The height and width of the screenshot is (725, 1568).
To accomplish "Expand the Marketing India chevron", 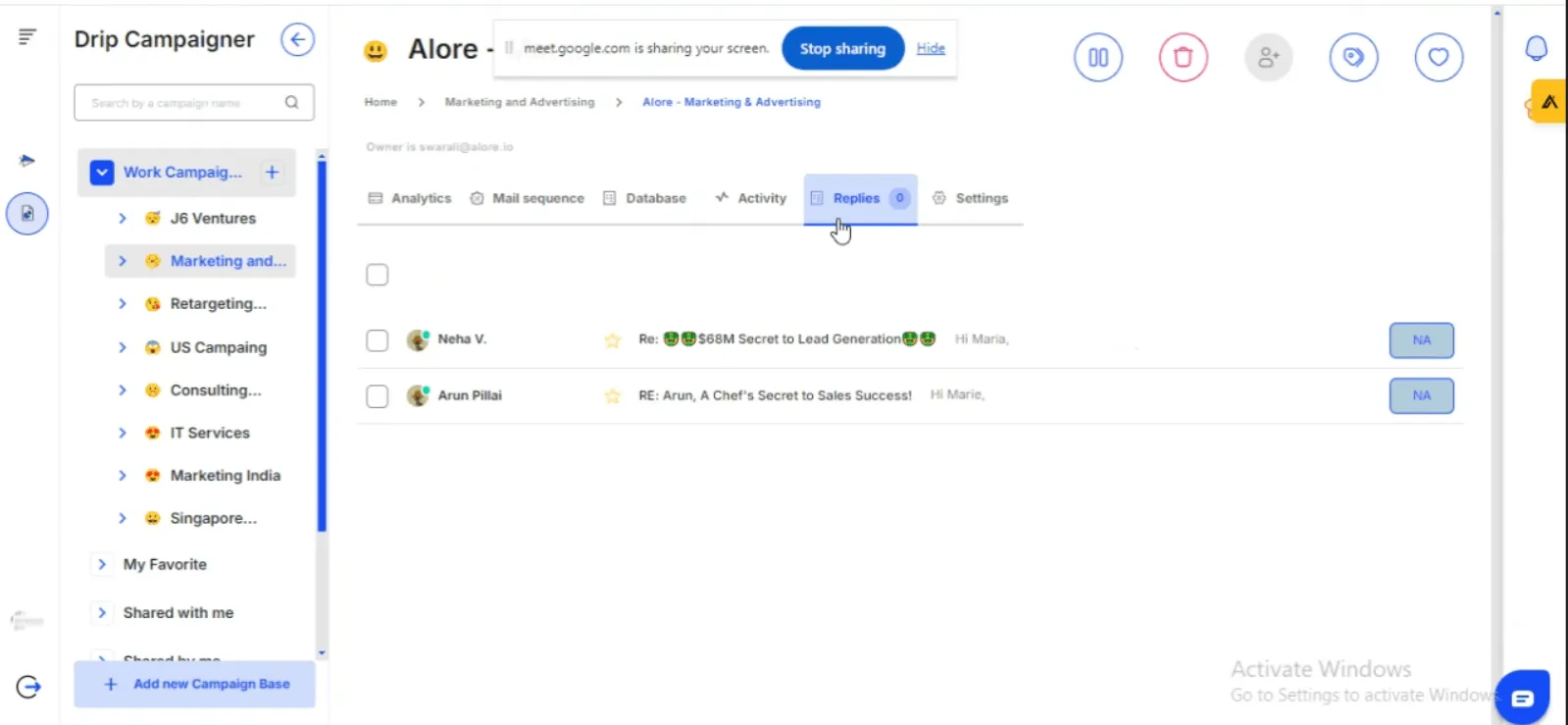I will tap(123, 476).
